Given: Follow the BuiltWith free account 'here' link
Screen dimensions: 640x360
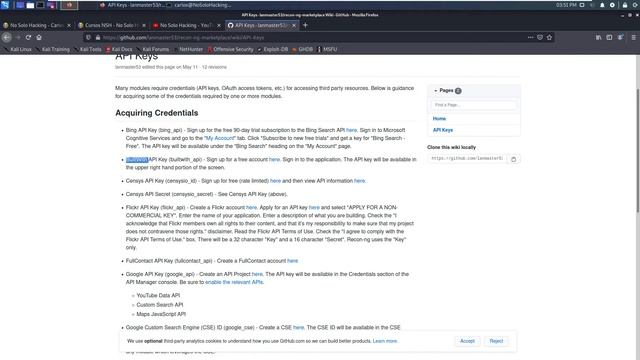Looking at the screenshot, I should point(274,159).
